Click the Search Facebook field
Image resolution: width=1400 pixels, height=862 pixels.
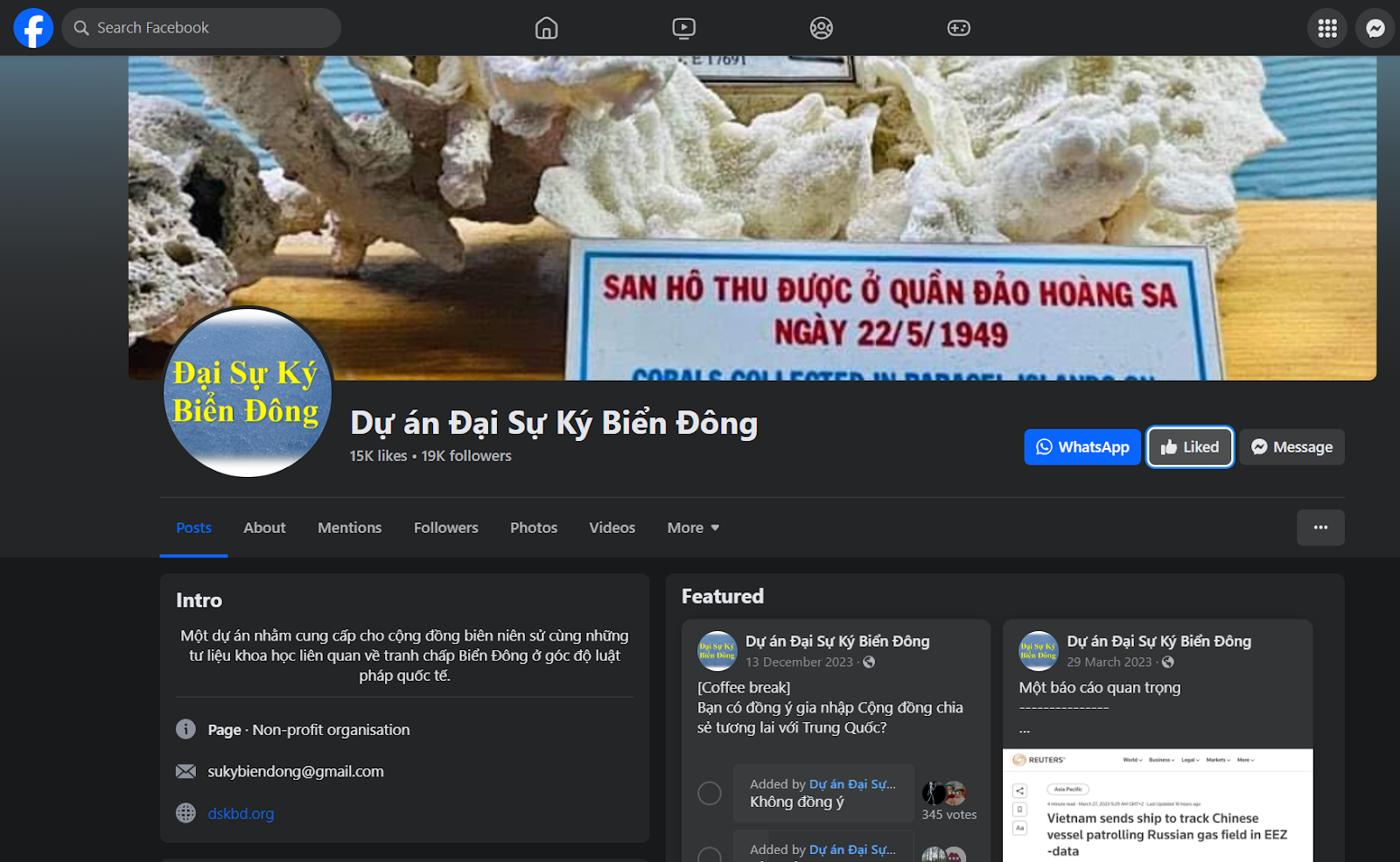coord(201,28)
